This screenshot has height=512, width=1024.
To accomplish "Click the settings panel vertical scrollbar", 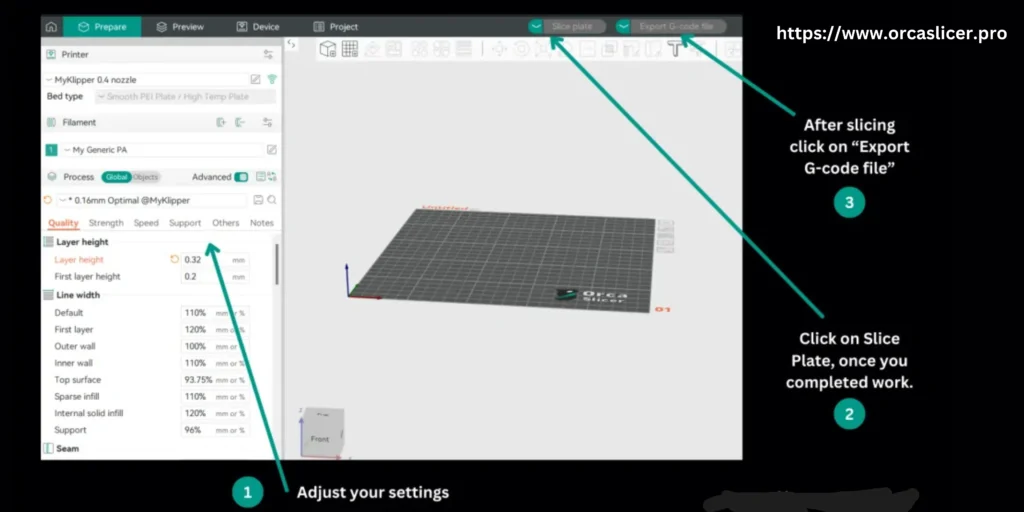I will [277, 264].
